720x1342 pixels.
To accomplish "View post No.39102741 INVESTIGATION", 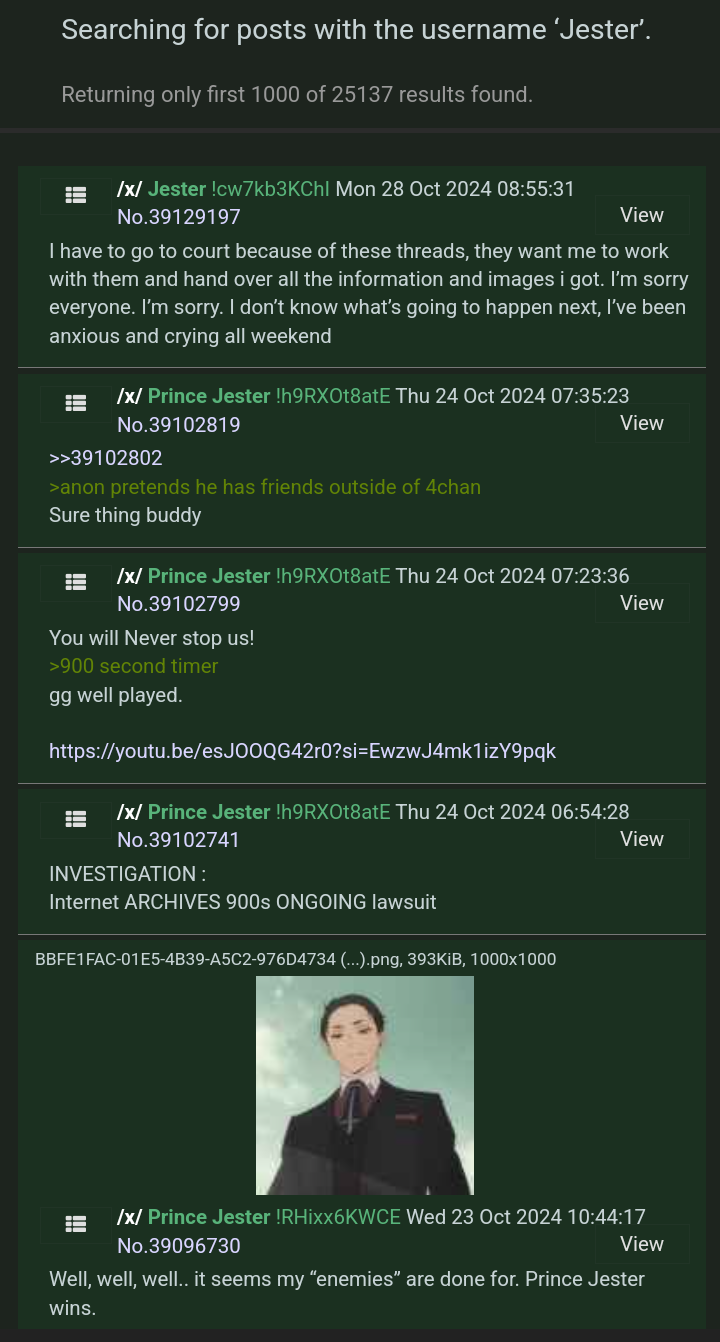I will pos(642,839).
